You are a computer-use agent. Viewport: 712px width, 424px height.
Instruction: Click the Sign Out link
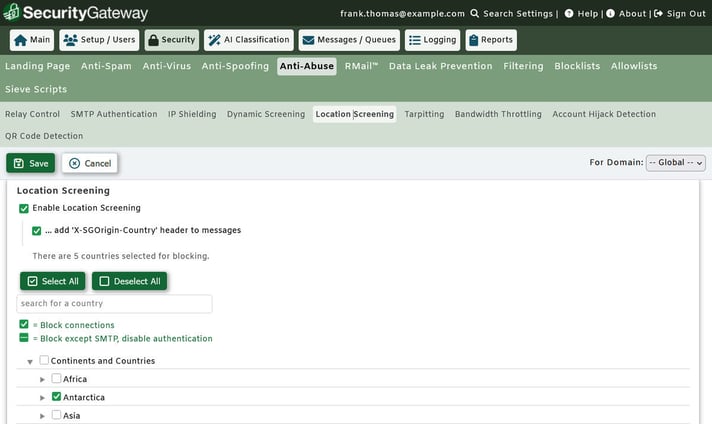pyautogui.click(x=686, y=14)
